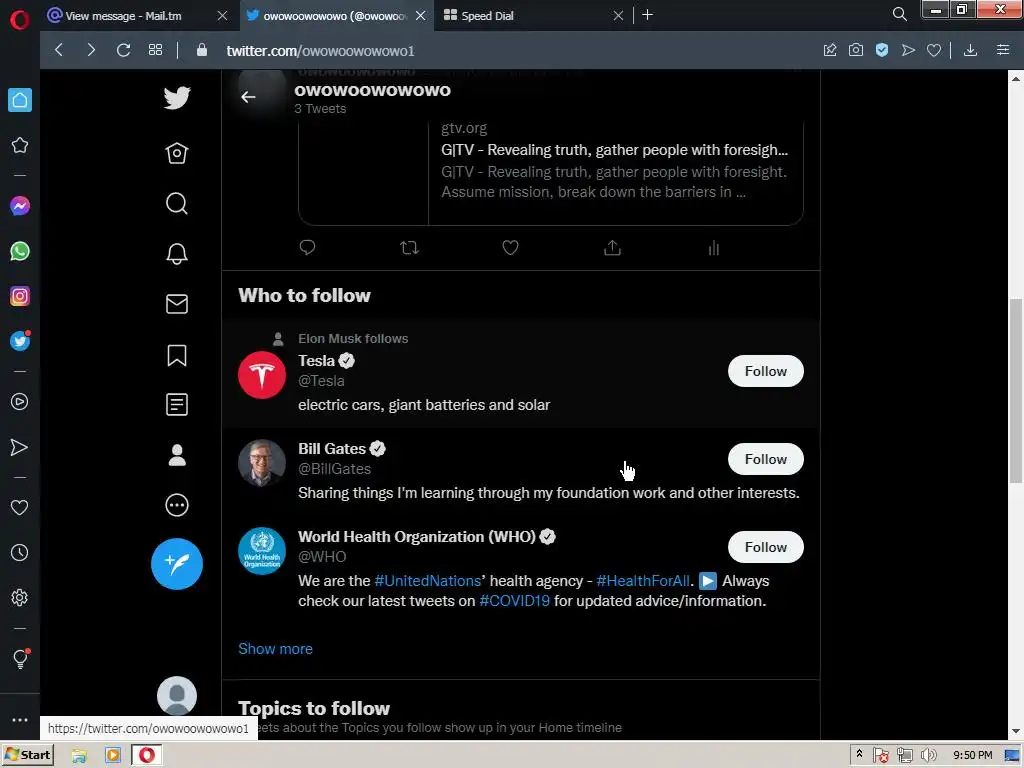Click the Twitter bird logo
This screenshot has height=768, width=1024.
click(177, 98)
